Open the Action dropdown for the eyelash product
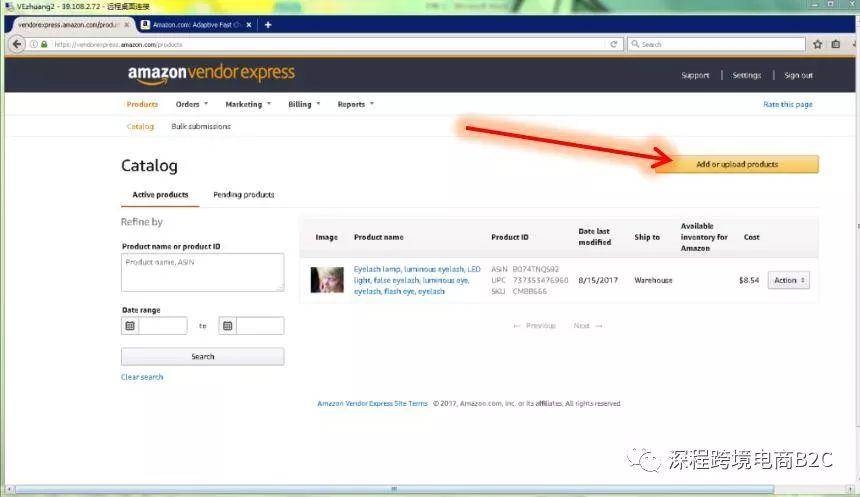Image resolution: width=860 pixels, height=497 pixels. pos(789,280)
